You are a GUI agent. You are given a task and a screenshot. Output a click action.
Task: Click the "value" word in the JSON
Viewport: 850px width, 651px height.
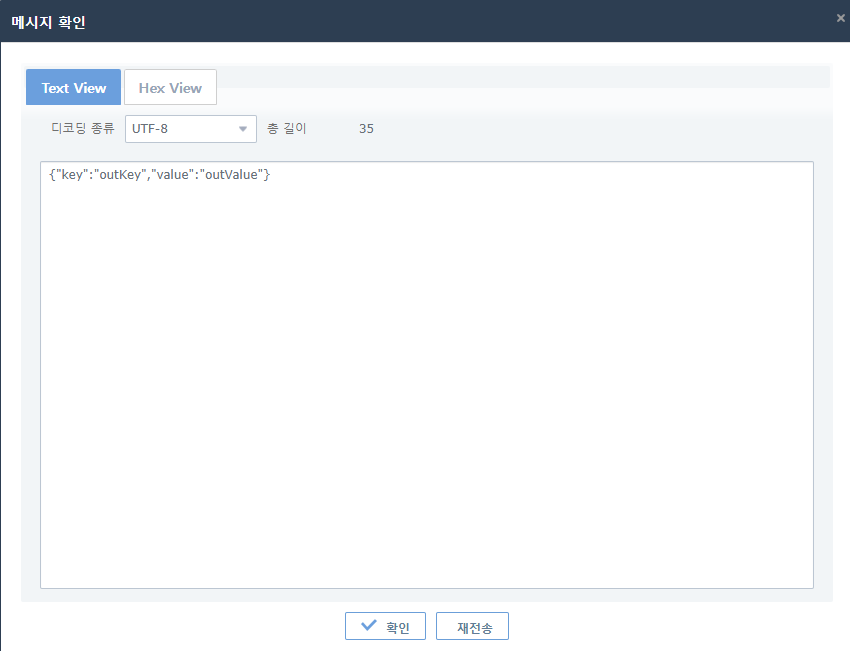coord(173,175)
